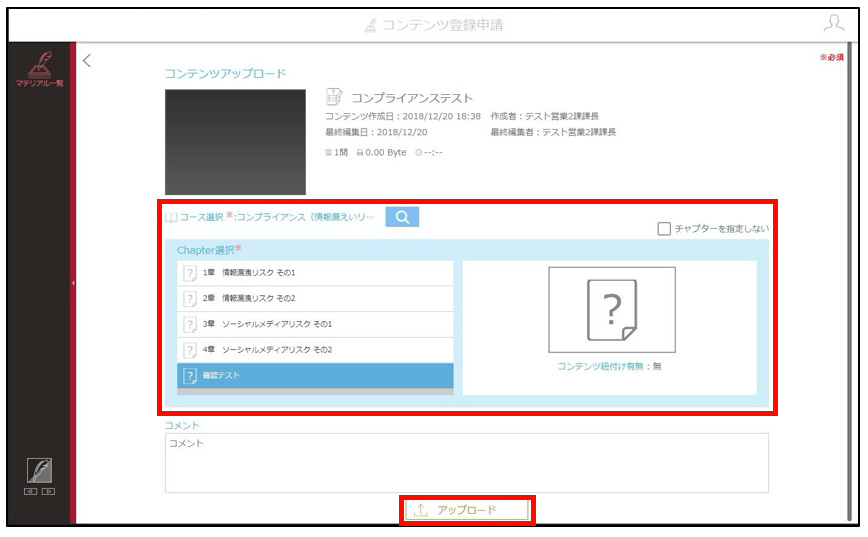The width and height of the screenshot is (868, 537).
Task: Click the コンプライアンステスト document icon
Action: coord(334,97)
